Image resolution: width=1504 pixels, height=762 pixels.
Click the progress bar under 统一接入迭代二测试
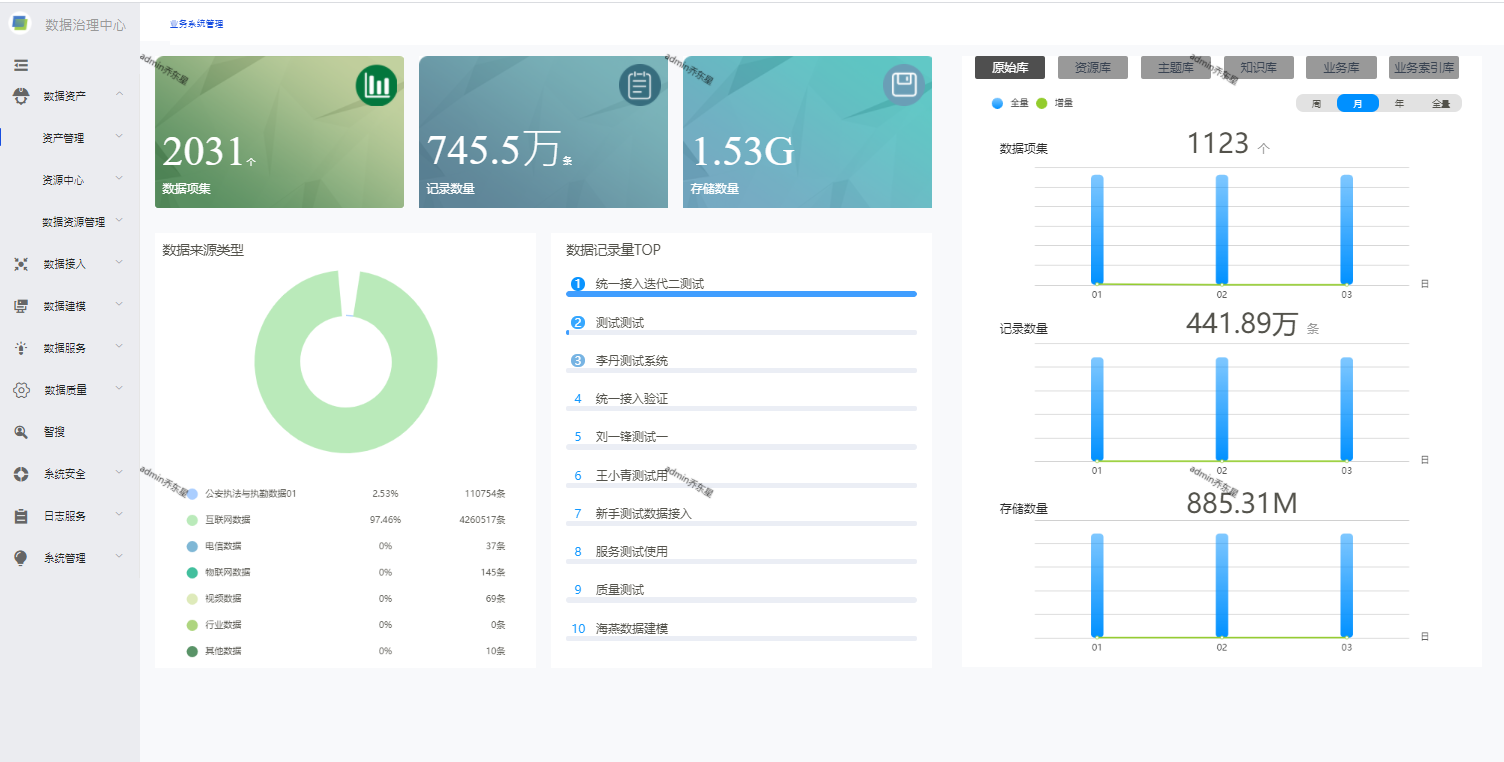click(x=741, y=294)
